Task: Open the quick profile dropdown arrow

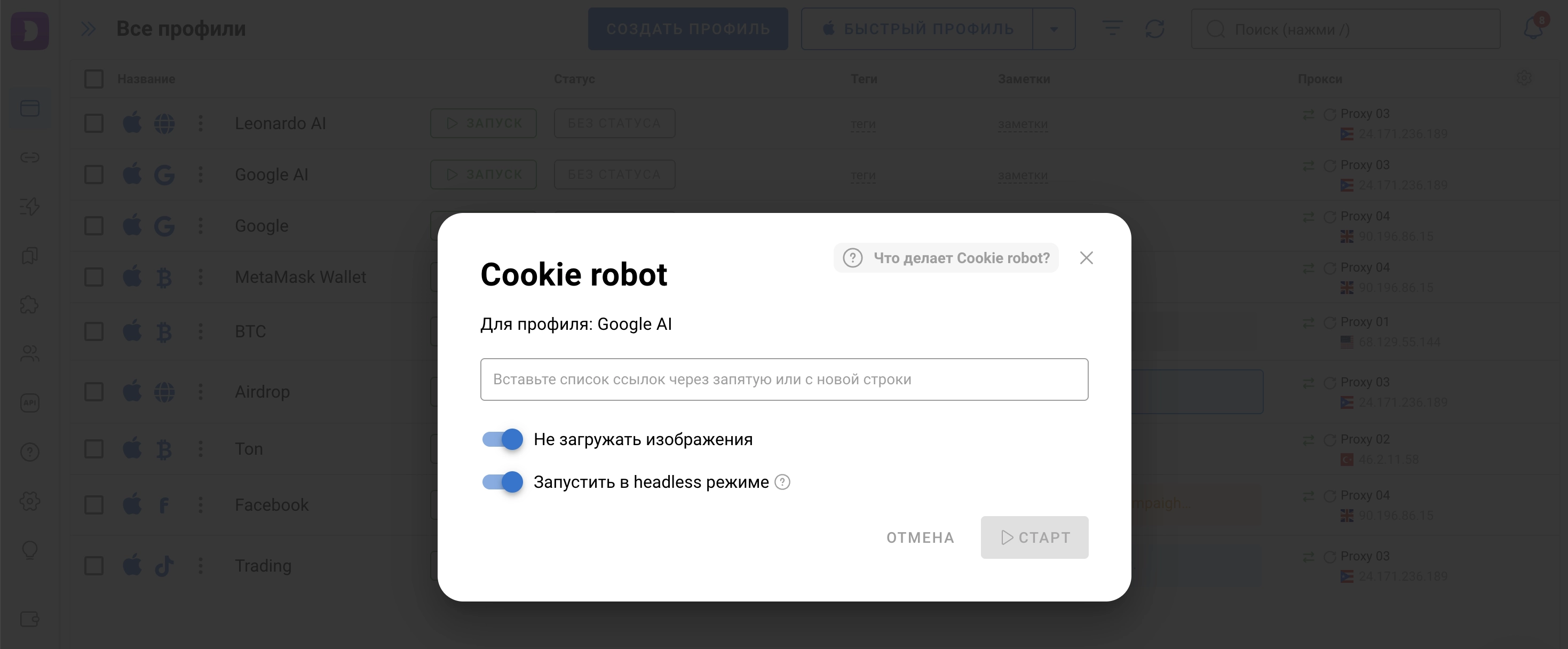Action: tap(1054, 29)
